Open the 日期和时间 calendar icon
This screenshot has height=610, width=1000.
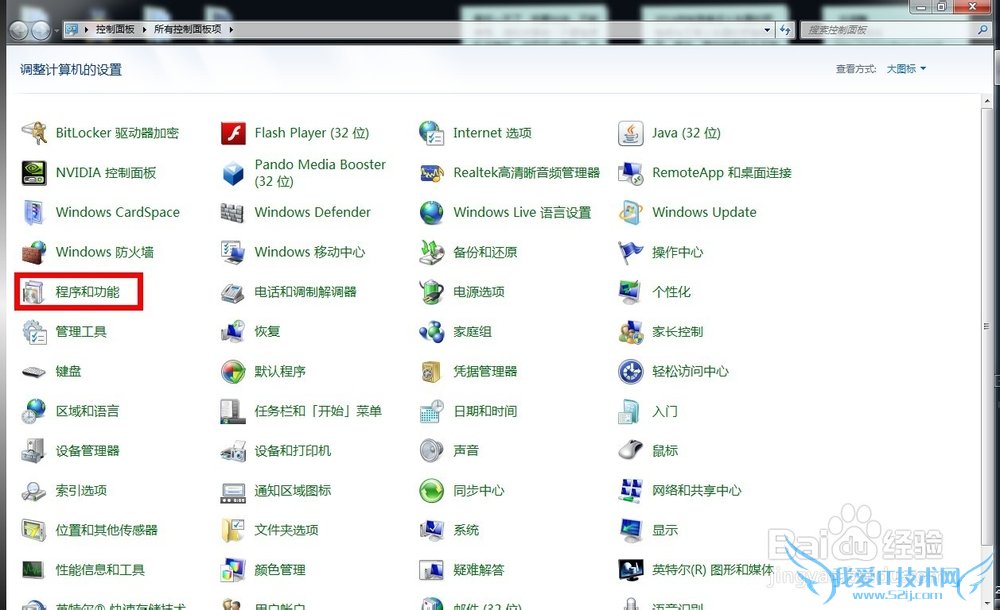coord(432,411)
